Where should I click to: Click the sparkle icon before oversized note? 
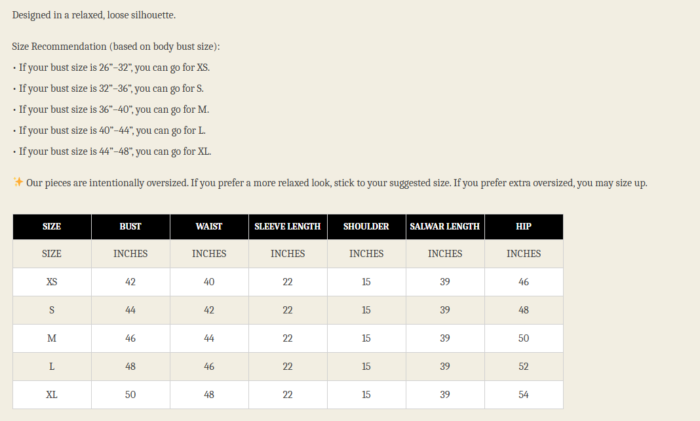click(x=18, y=182)
